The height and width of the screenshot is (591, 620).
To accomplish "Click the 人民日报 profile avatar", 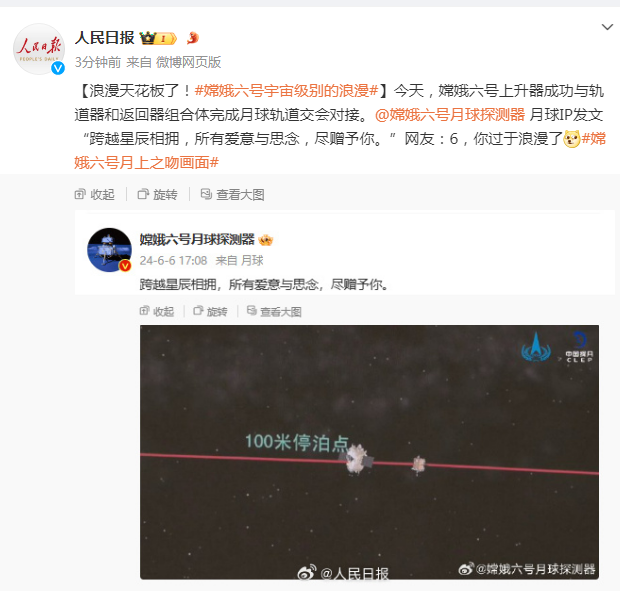I will 39,49.
